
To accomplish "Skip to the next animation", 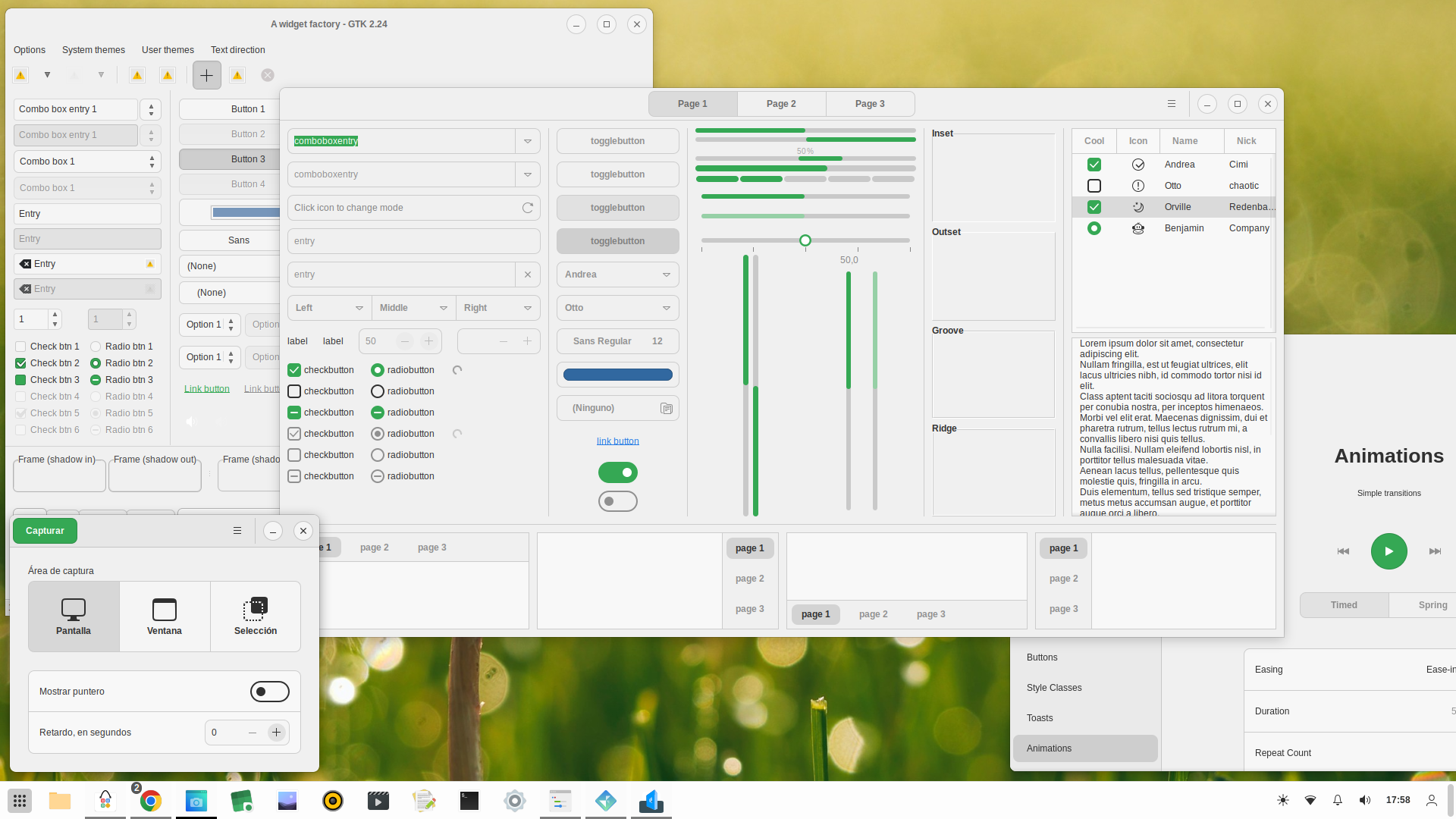I will [x=1435, y=551].
